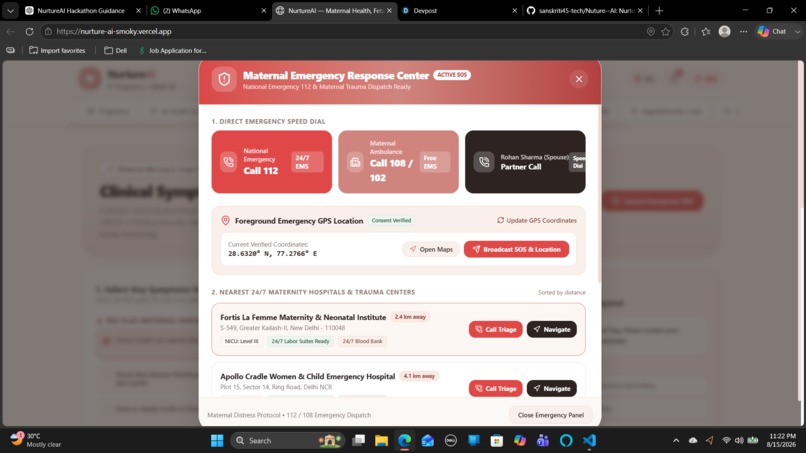Viewport: 806px width, 453px height.
Task: Open Visual Studio Code from taskbar
Action: 589,441
